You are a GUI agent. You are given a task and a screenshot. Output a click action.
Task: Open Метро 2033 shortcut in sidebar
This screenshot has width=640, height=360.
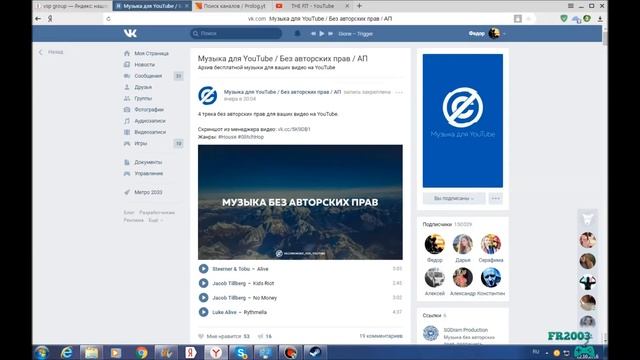point(148,192)
